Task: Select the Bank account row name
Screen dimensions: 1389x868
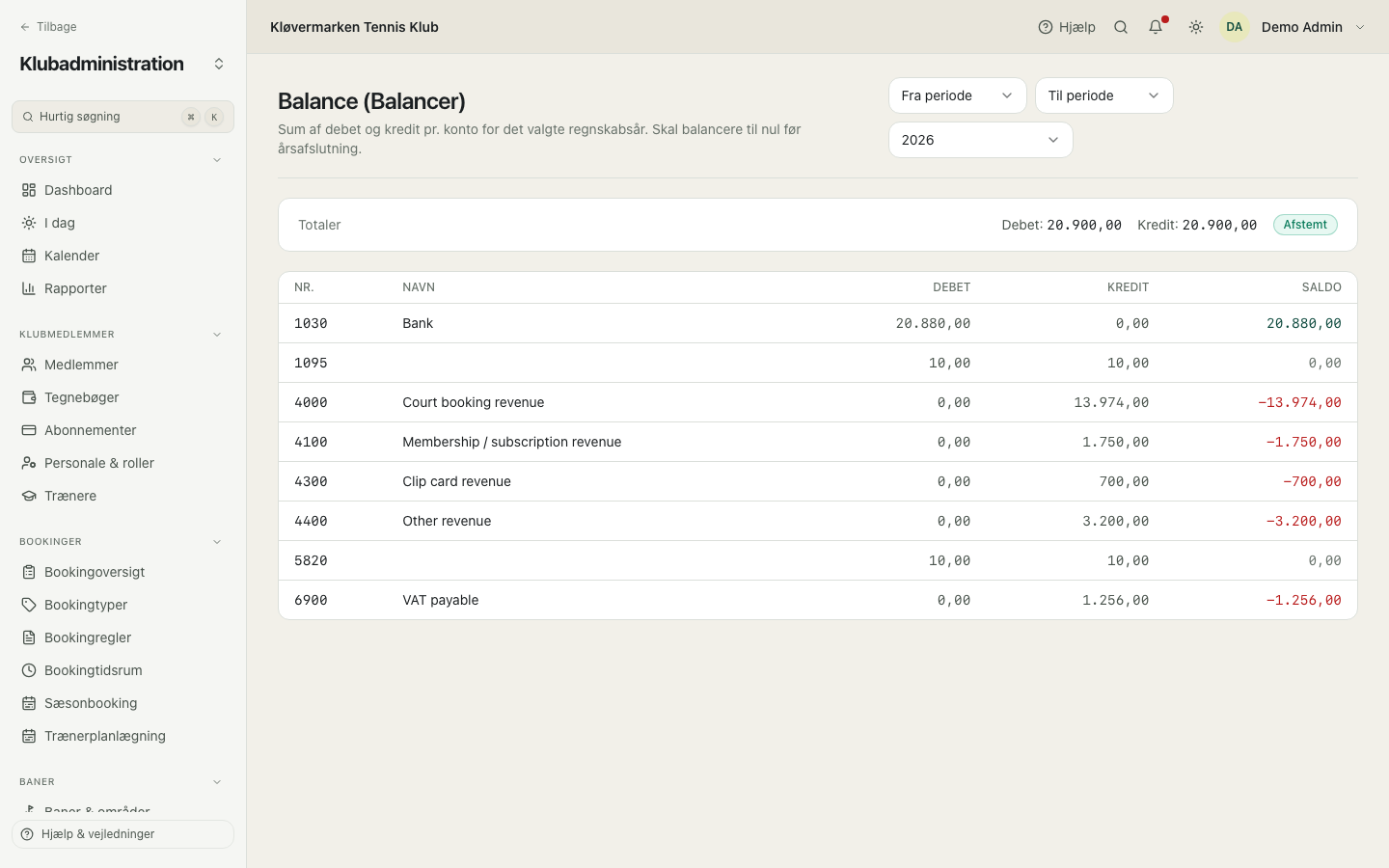Action: (x=418, y=323)
